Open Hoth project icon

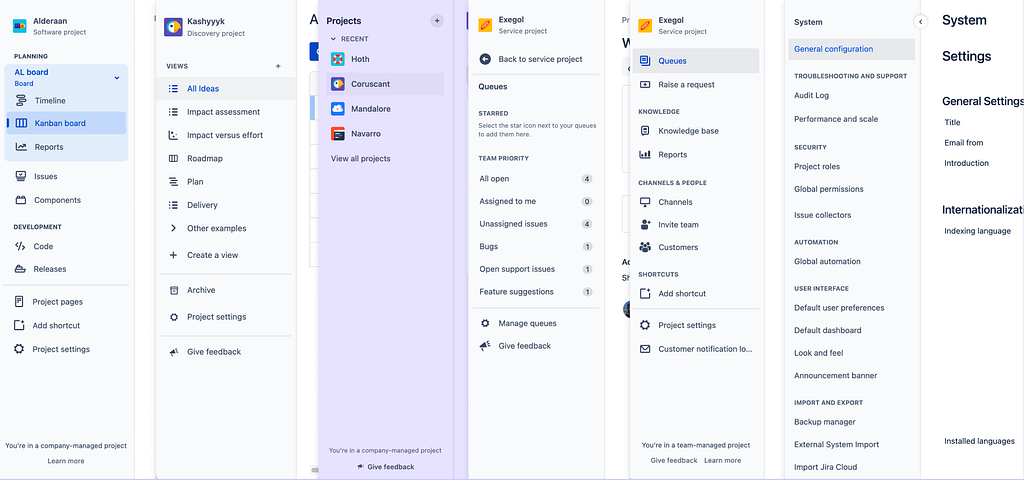coord(338,59)
